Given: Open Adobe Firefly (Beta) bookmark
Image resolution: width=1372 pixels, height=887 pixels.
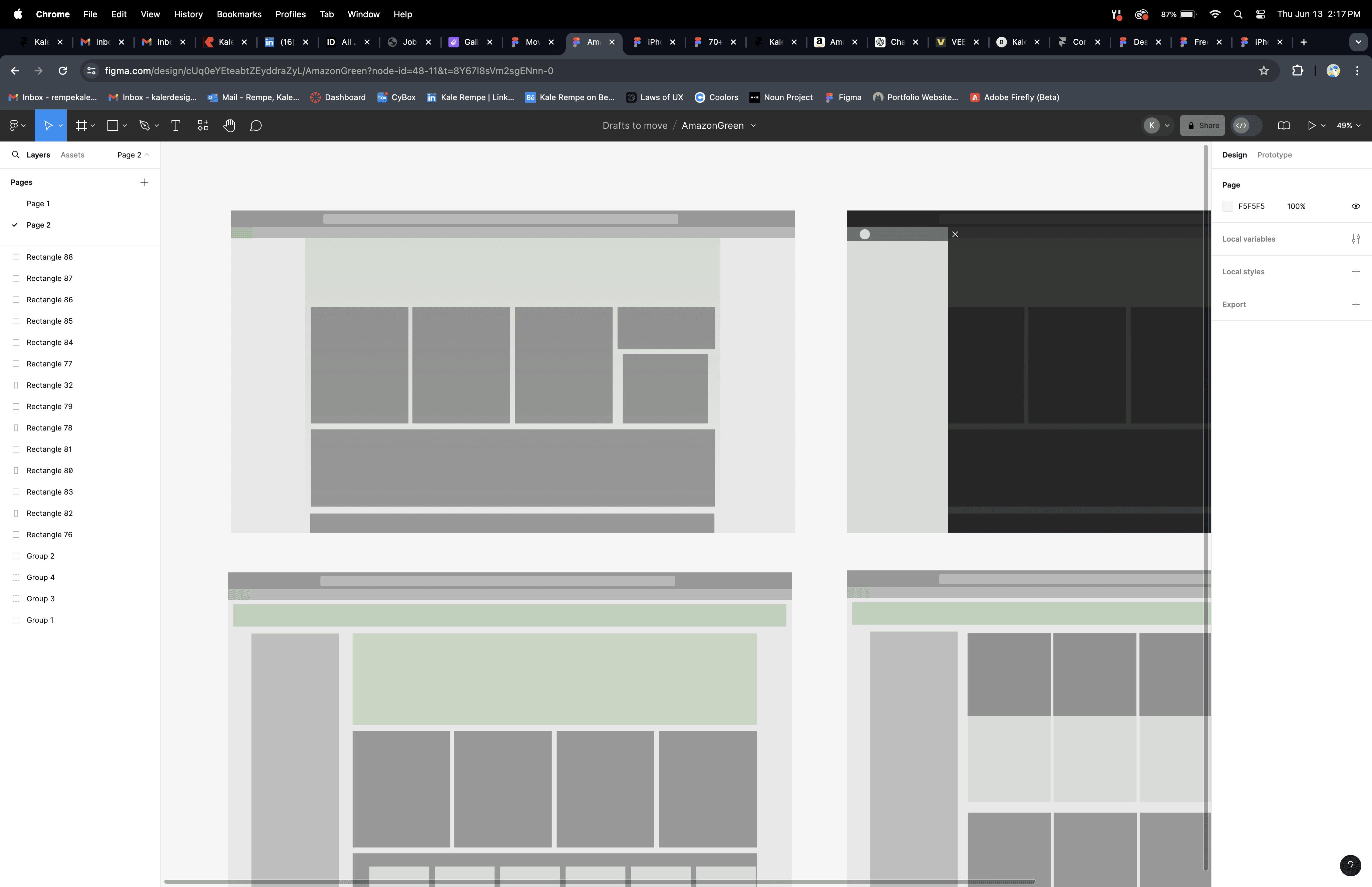Looking at the screenshot, I should click(x=1014, y=97).
